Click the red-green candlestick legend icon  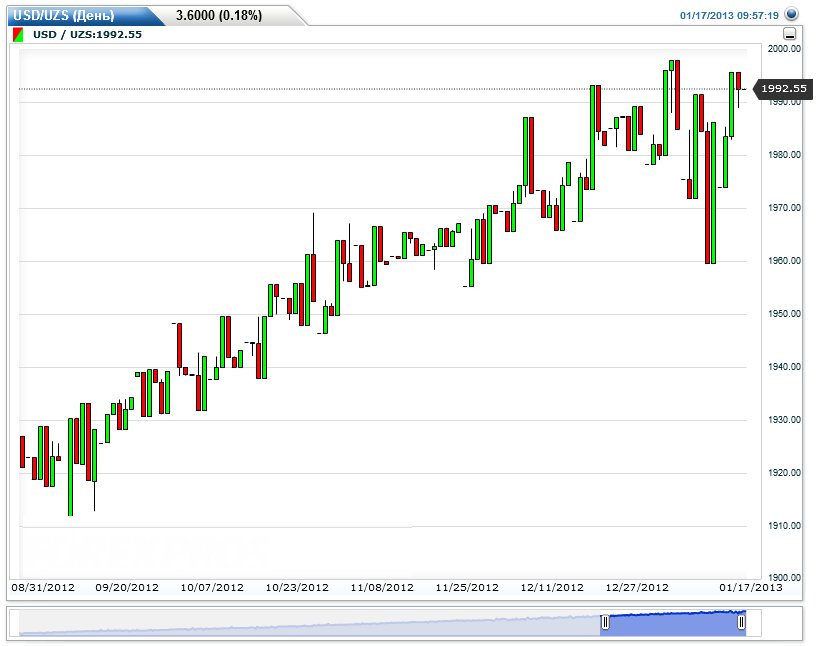click(18, 35)
